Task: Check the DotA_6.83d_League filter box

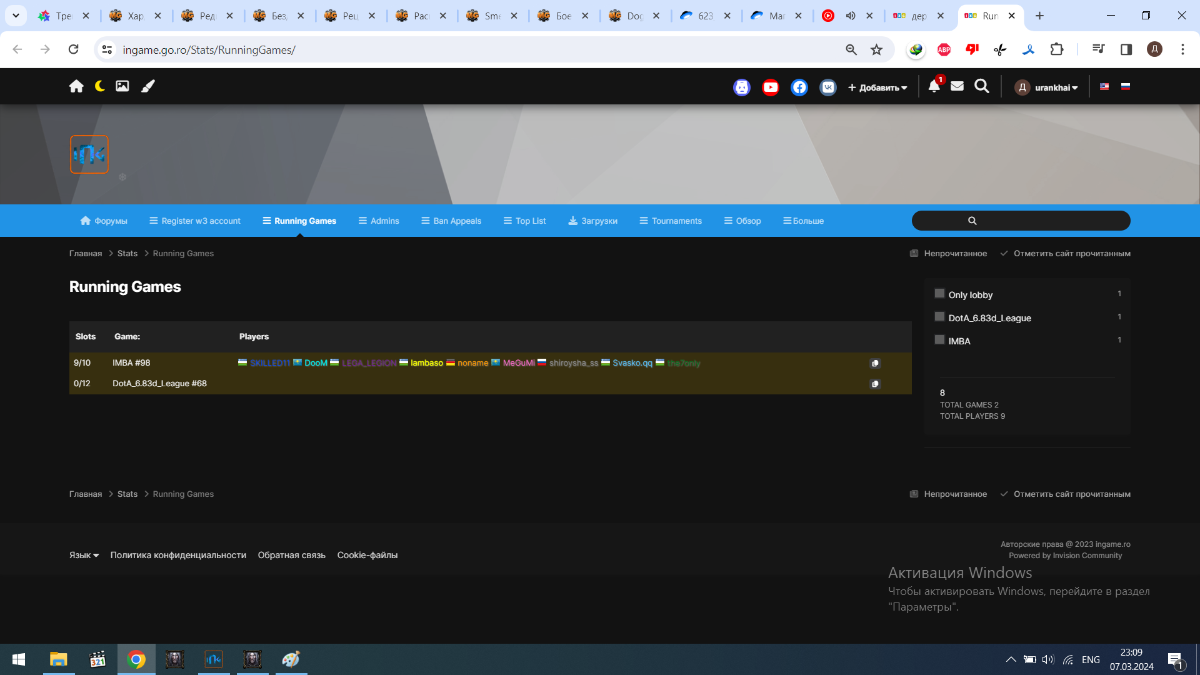Action: tap(940, 317)
